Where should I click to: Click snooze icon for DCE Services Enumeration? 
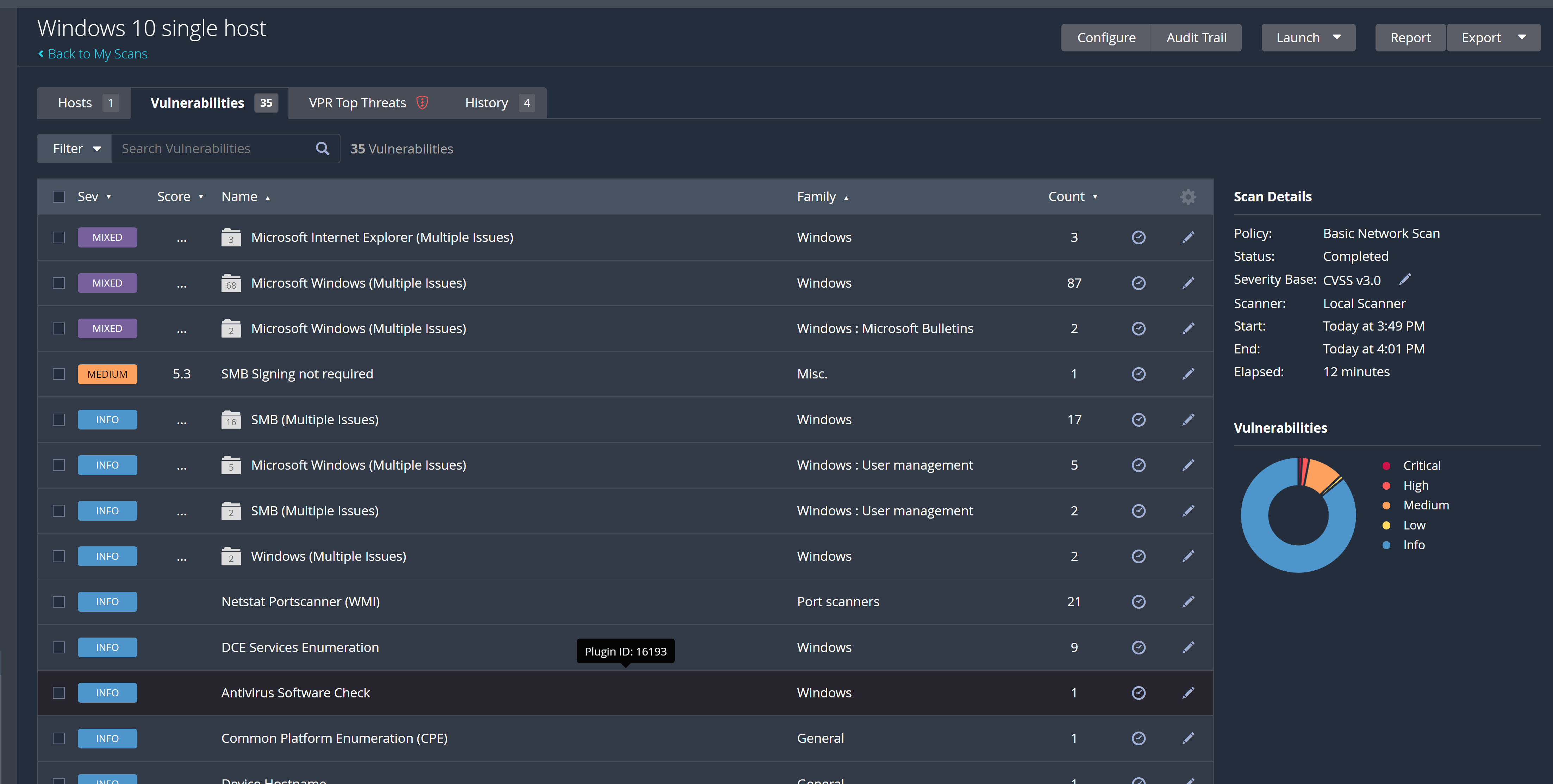[x=1138, y=647]
